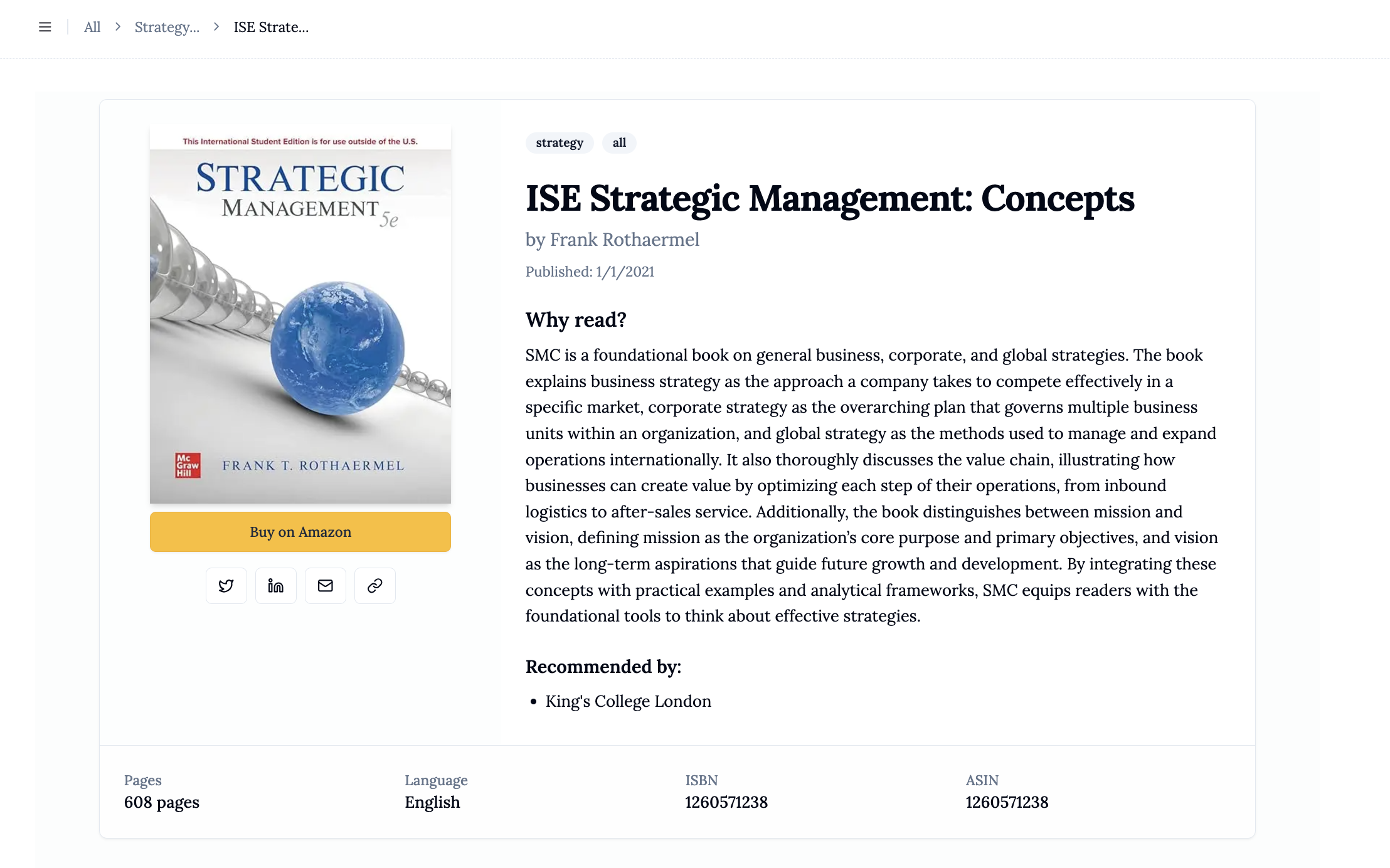Image resolution: width=1390 pixels, height=868 pixels.
Task: Click the English language value
Action: [432, 802]
